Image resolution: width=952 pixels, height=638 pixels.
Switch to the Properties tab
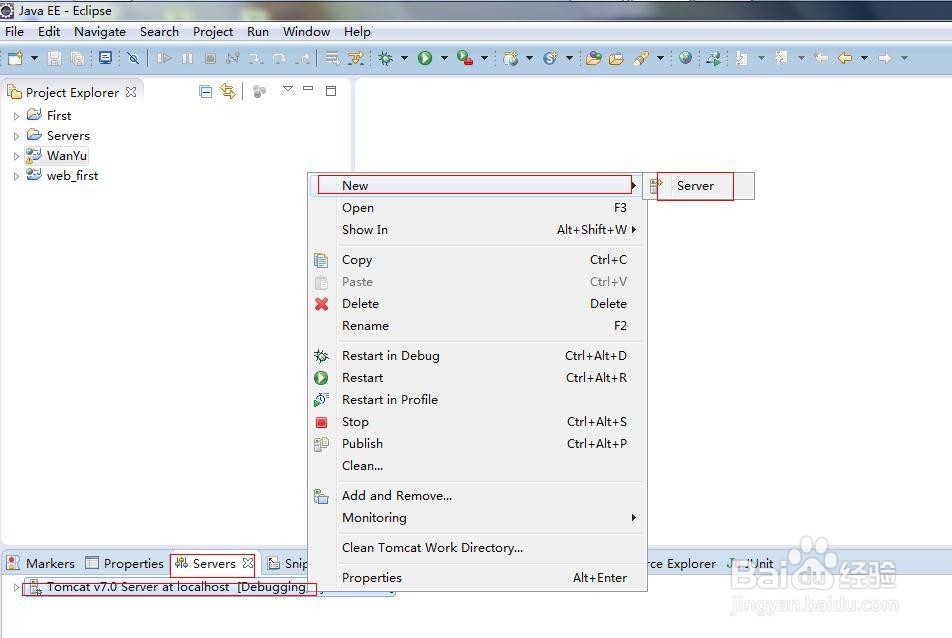(x=125, y=563)
